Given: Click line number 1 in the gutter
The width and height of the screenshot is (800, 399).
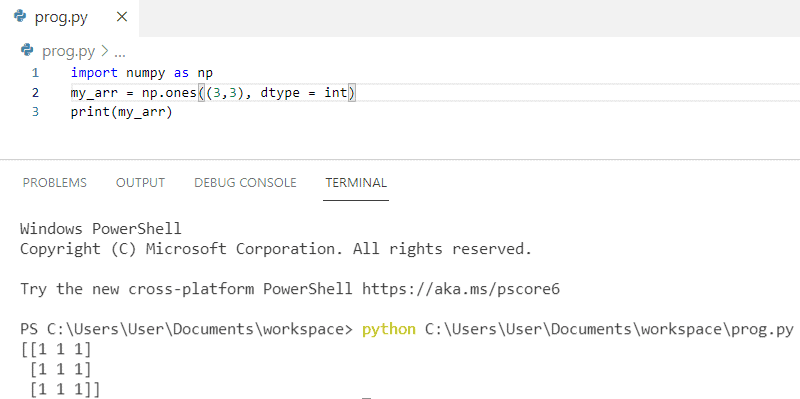Looking at the screenshot, I should coord(35,73).
